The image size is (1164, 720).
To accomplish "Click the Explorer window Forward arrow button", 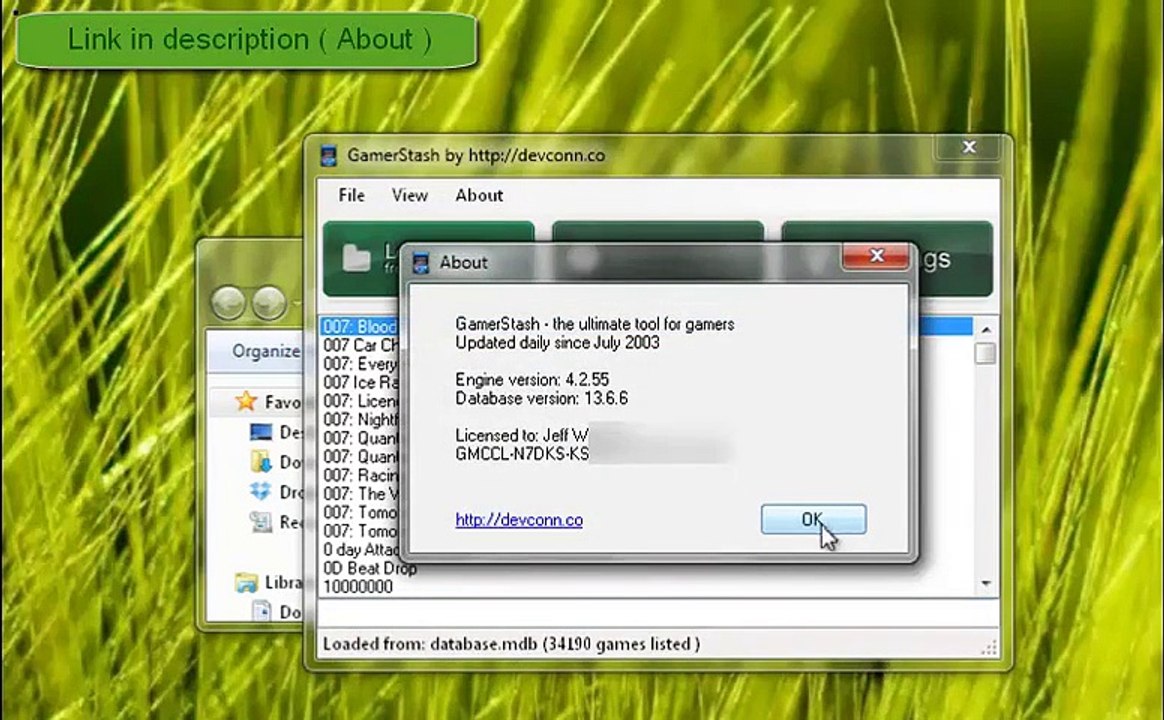I will pyautogui.click(x=268, y=303).
